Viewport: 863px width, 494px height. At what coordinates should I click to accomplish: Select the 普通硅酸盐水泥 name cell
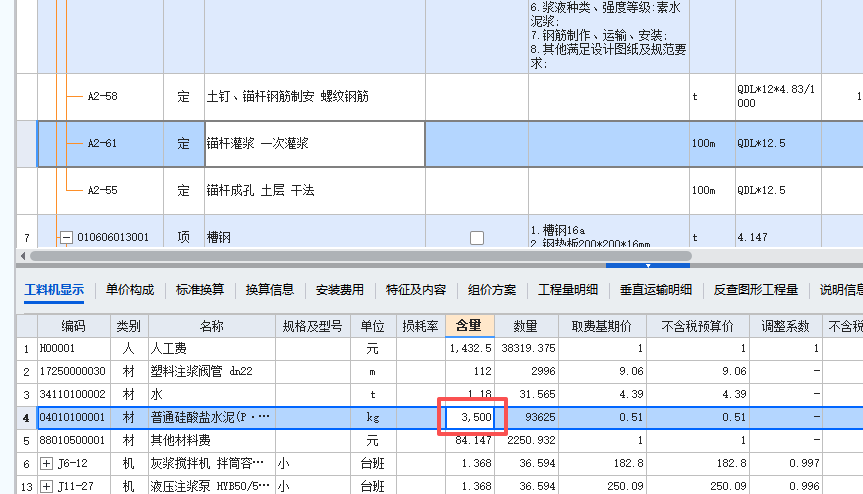211,417
